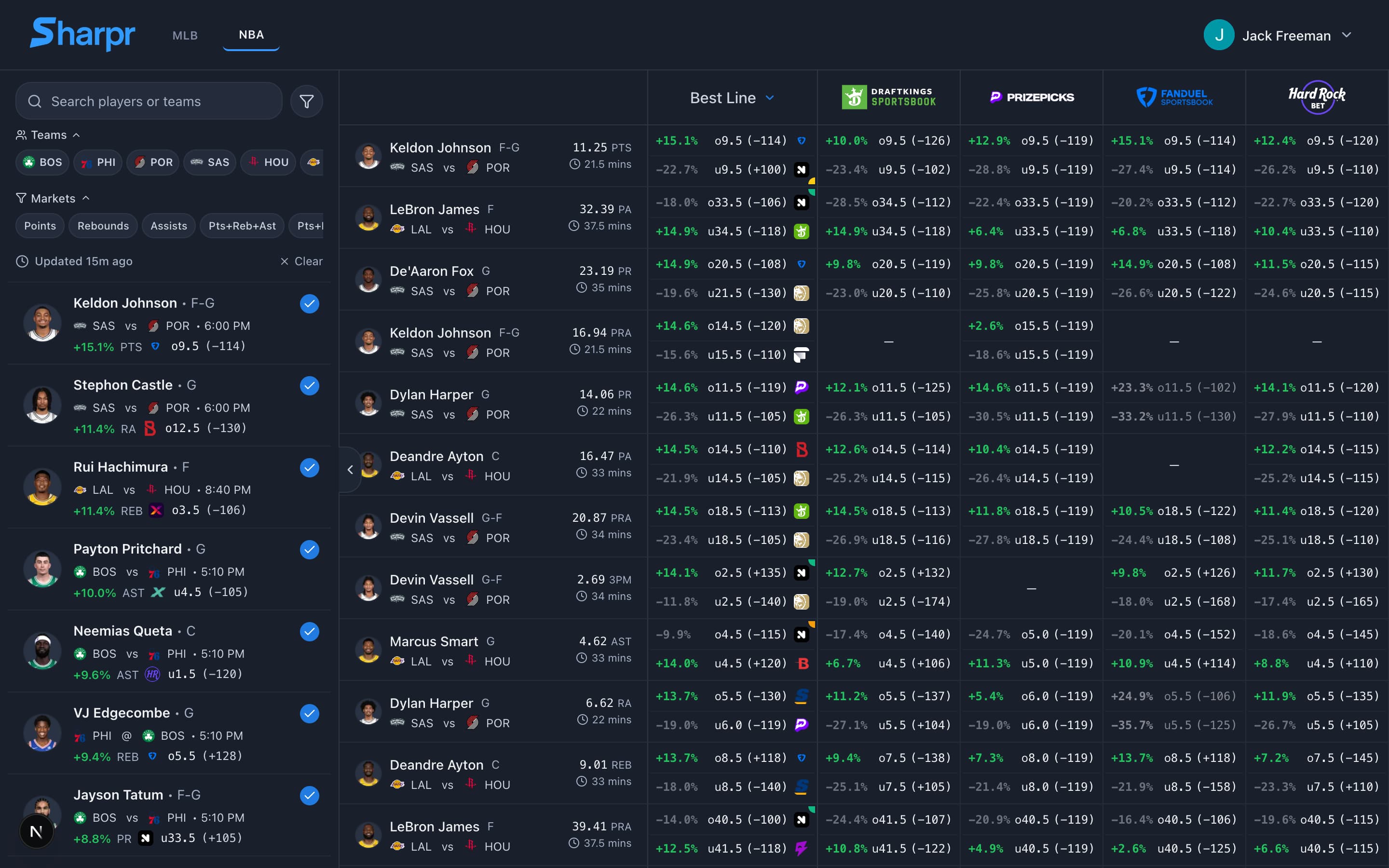Screen dimensions: 1389x868
Task: Click the DraftKings Sportsbook column logo
Action: click(888, 97)
